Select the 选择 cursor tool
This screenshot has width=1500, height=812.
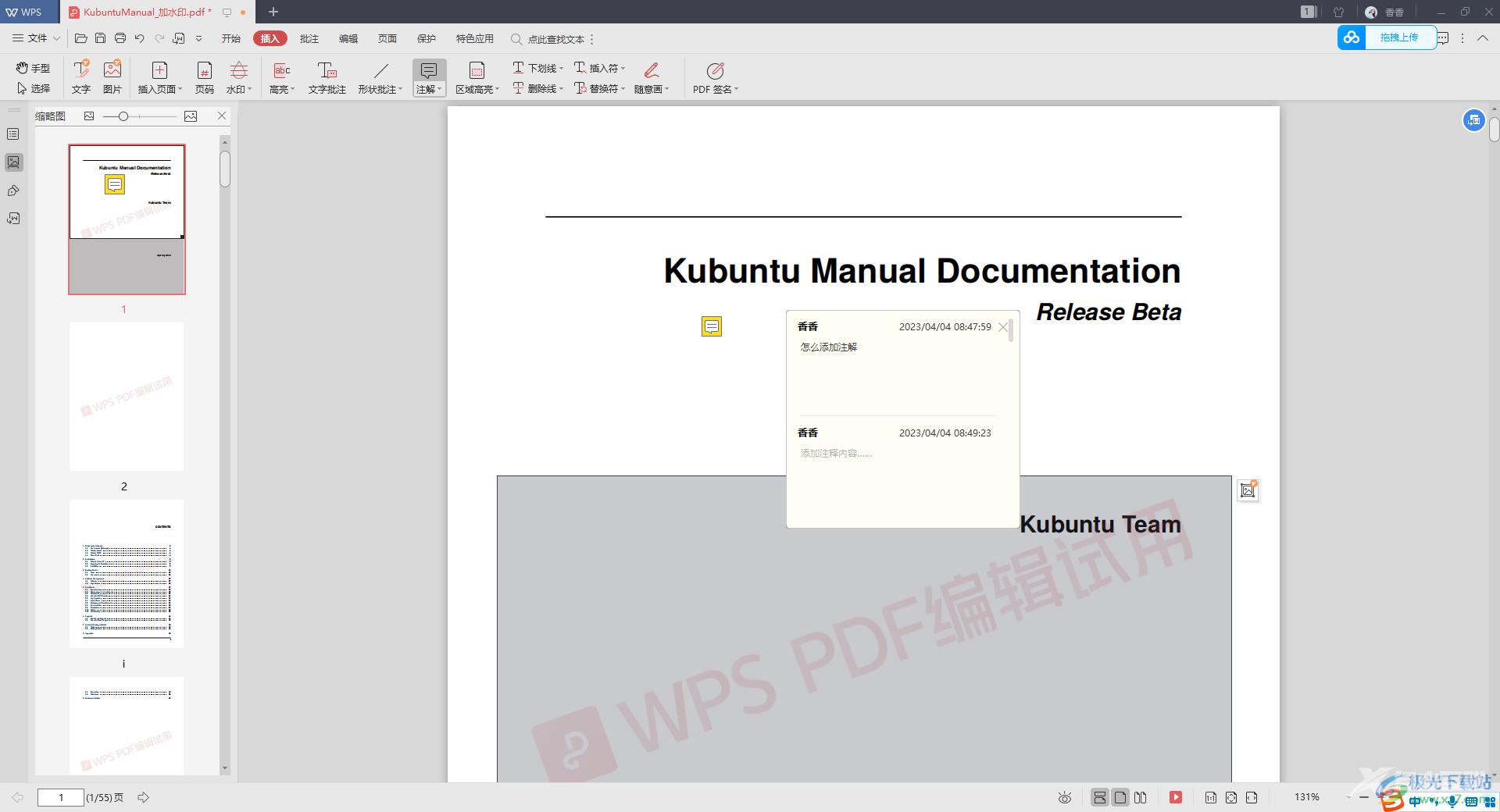tap(33, 88)
